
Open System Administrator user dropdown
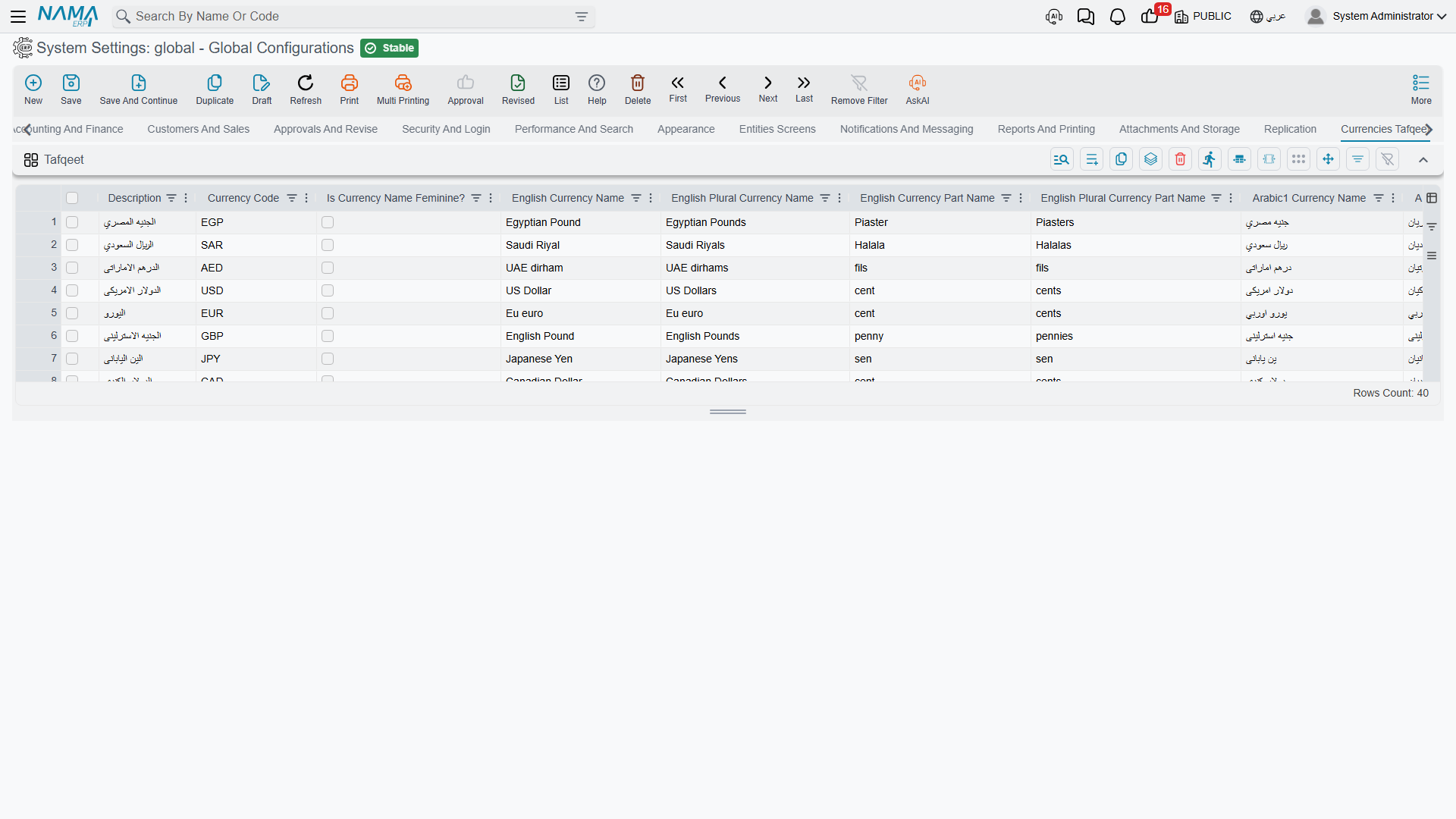(1376, 16)
